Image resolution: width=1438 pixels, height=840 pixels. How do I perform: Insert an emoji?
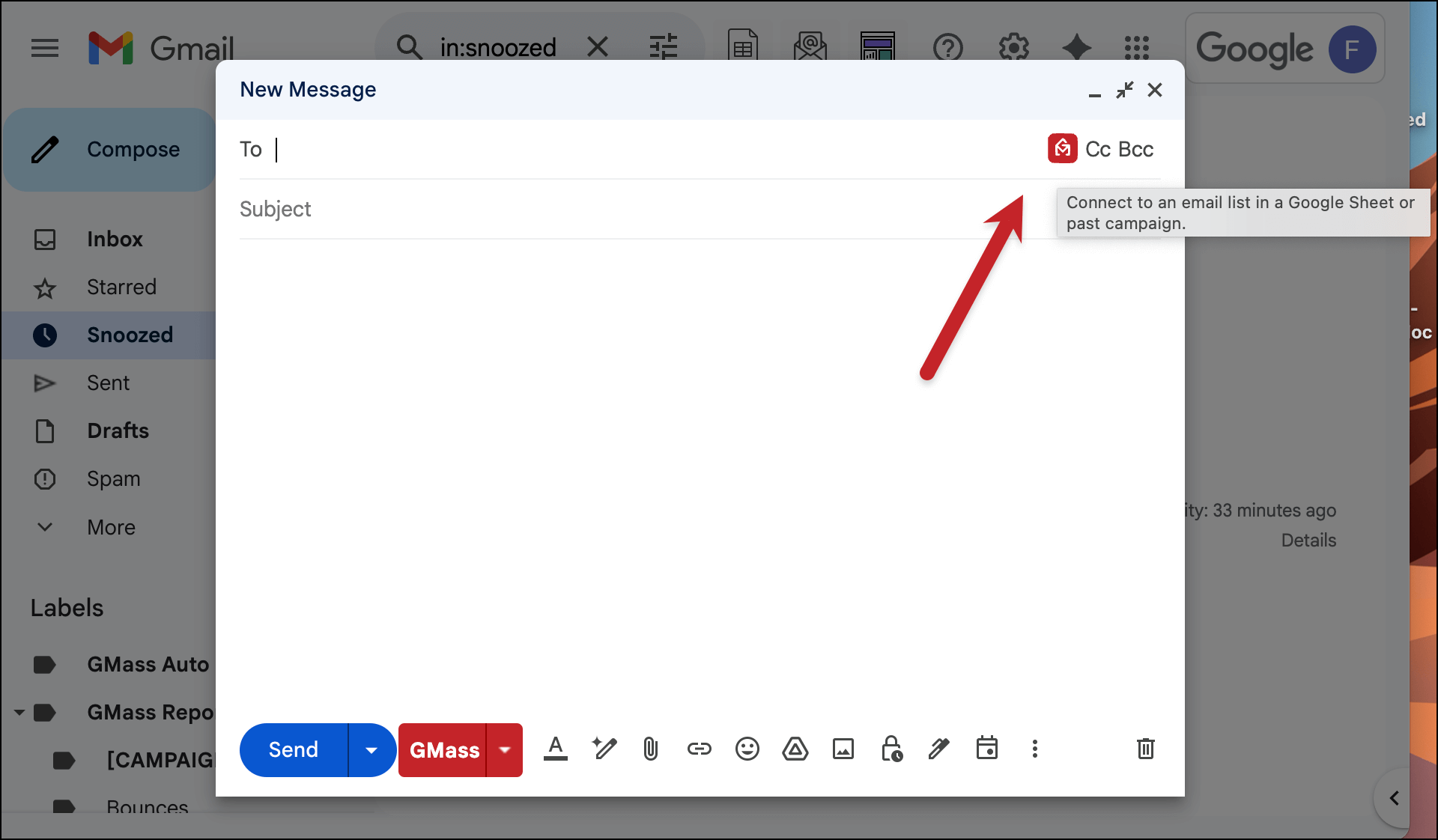[747, 749]
